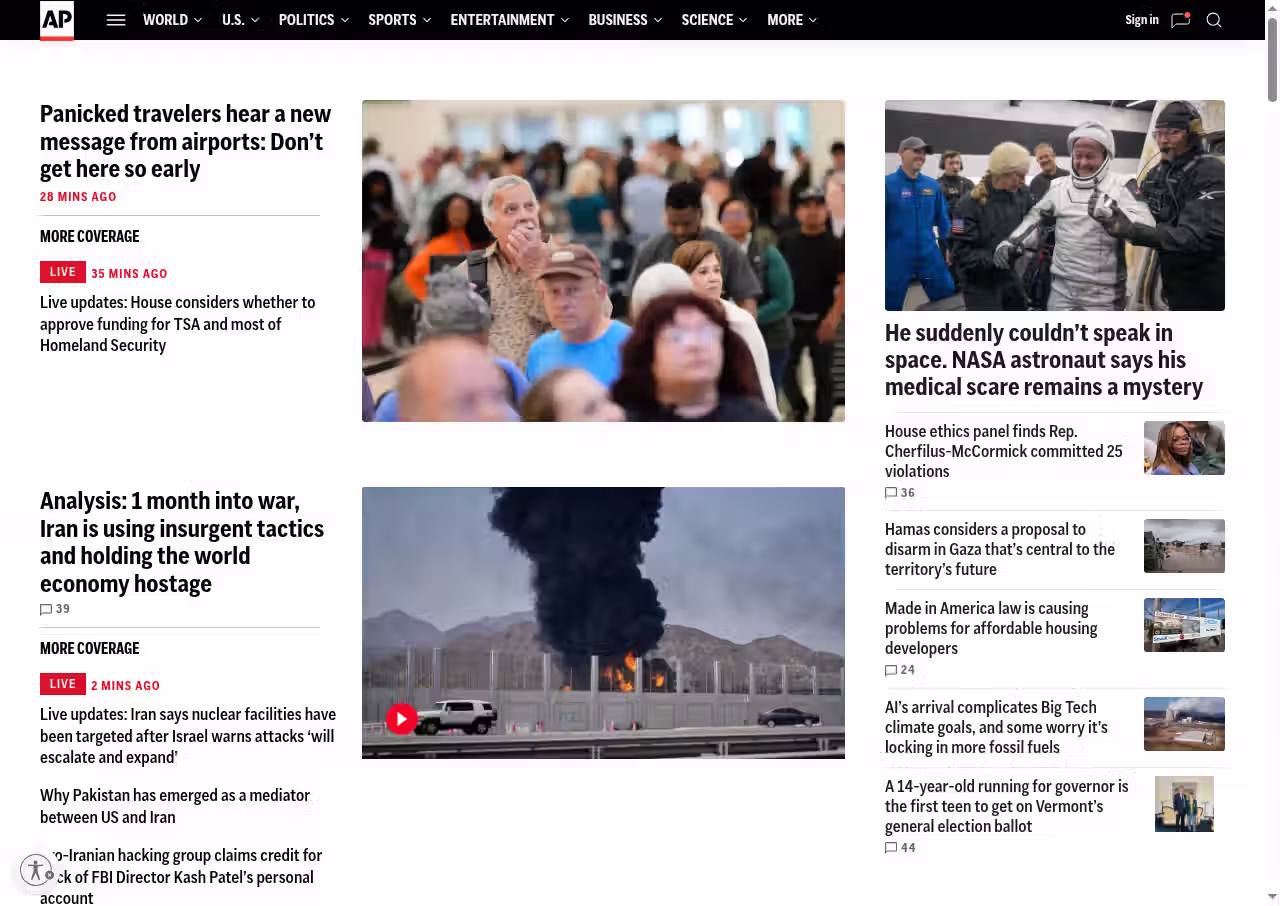The image size is (1280, 906).
Task: Click the page's vertical scrollbar
Action: pyautogui.click(x=1272, y=60)
